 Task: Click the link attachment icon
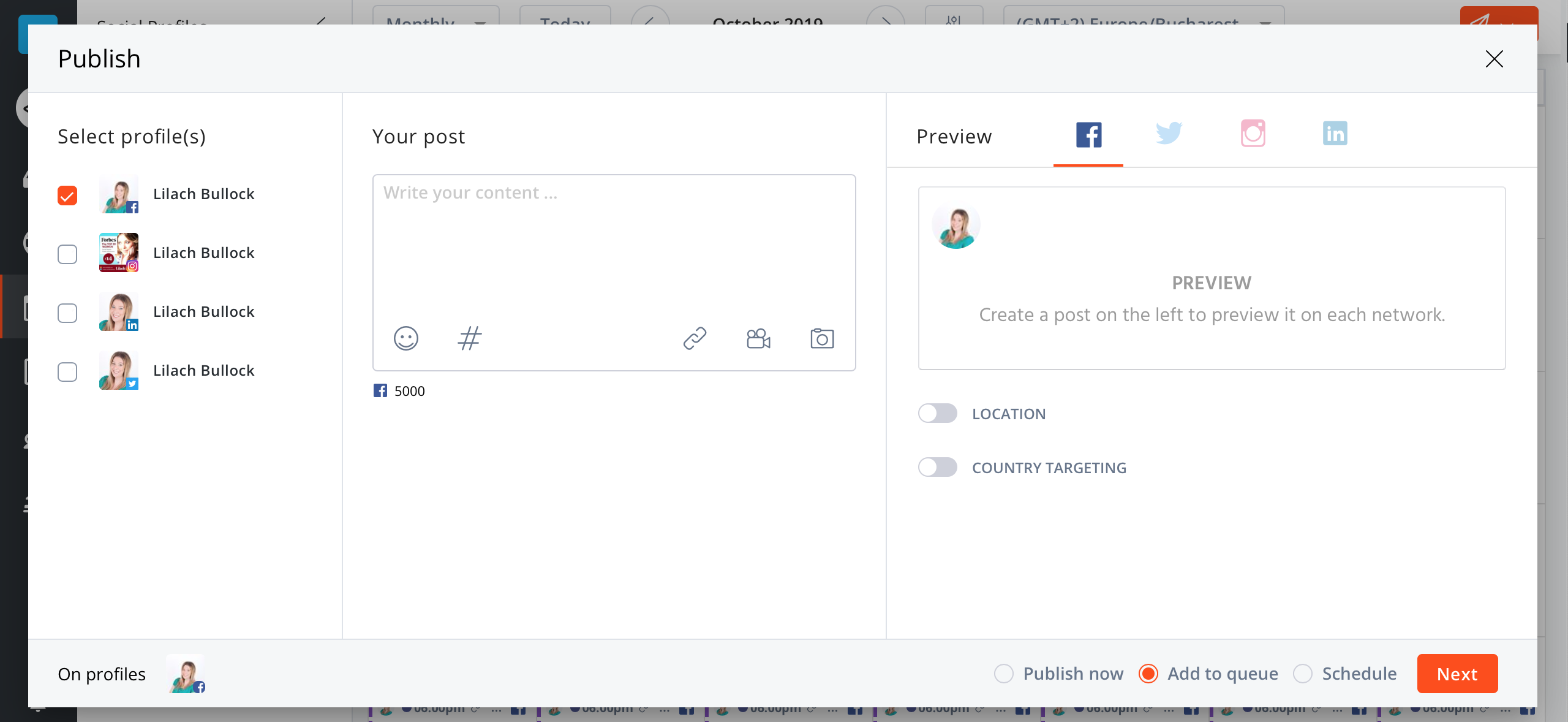pos(694,337)
